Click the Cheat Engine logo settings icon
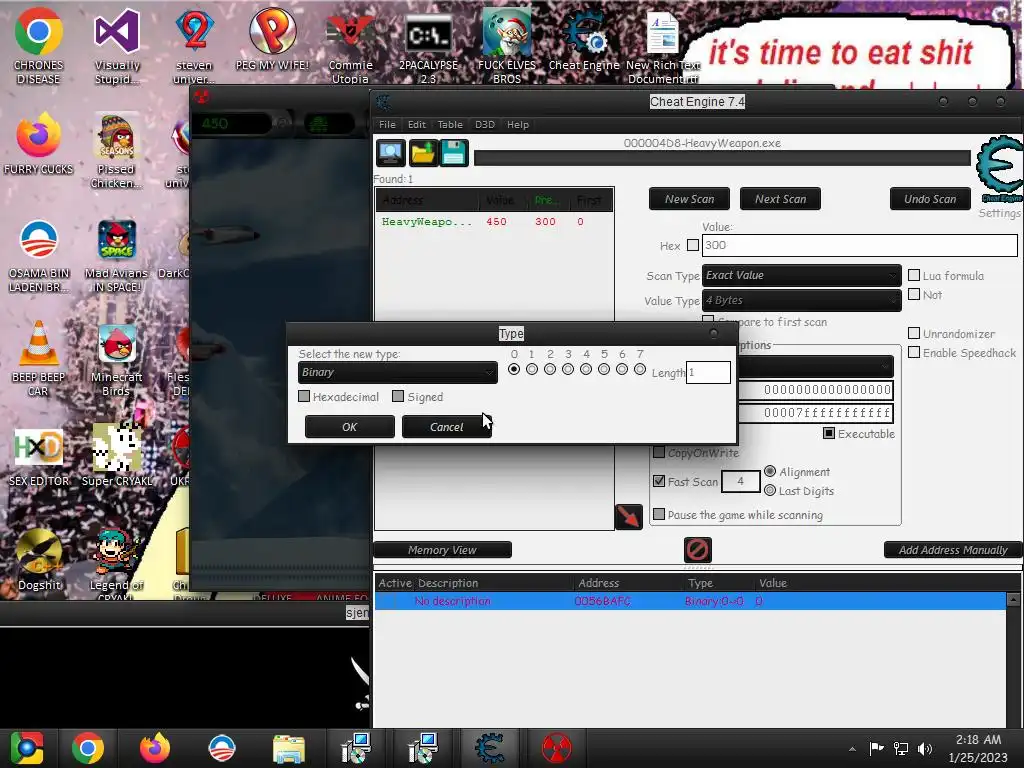 tap(999, 170)
